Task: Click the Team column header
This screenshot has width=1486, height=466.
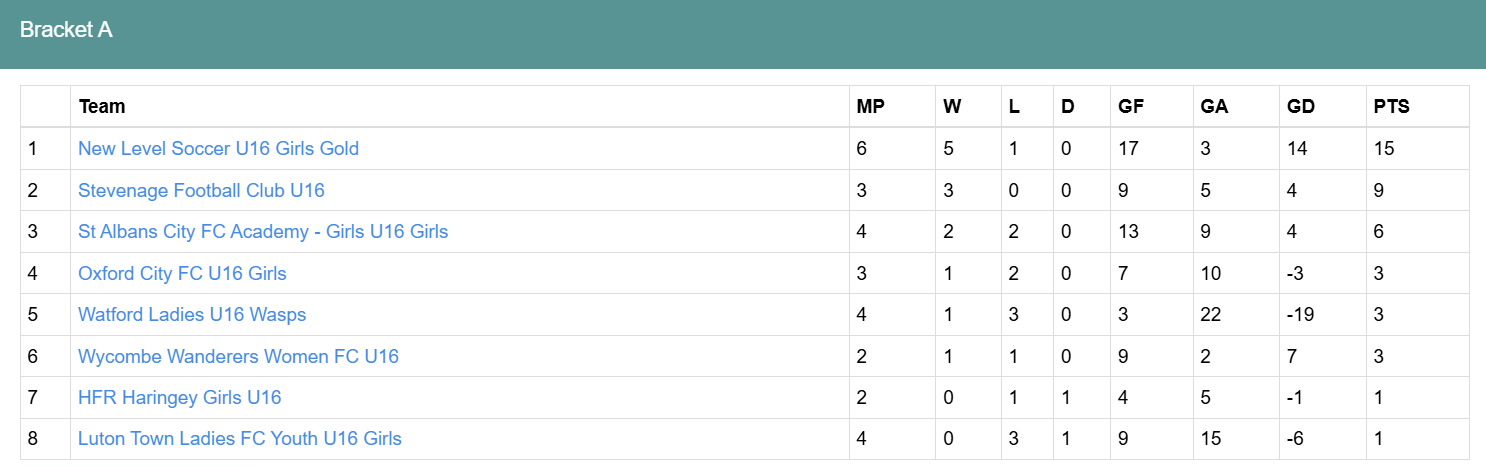Action: click(102, 107)
